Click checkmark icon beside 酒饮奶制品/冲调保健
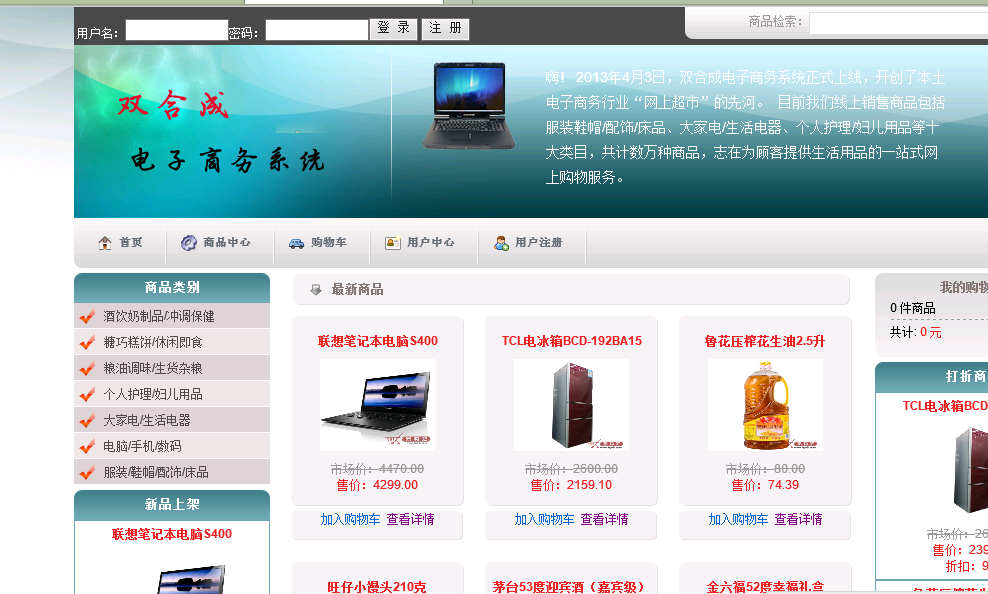The width and height of the screenshot is (988, 594). pos(88,316)
